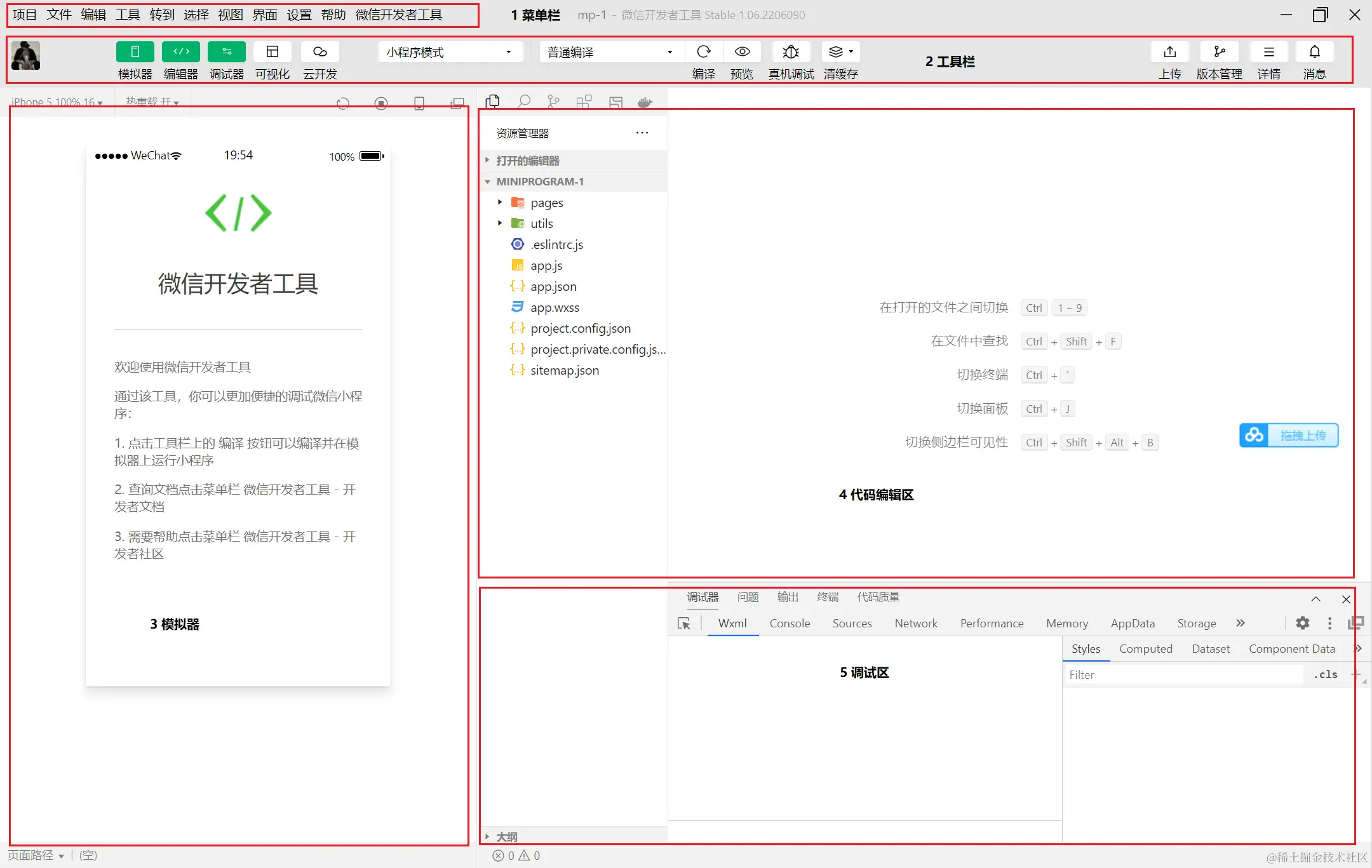Click the git version control icon above editor

click(553, 101)
